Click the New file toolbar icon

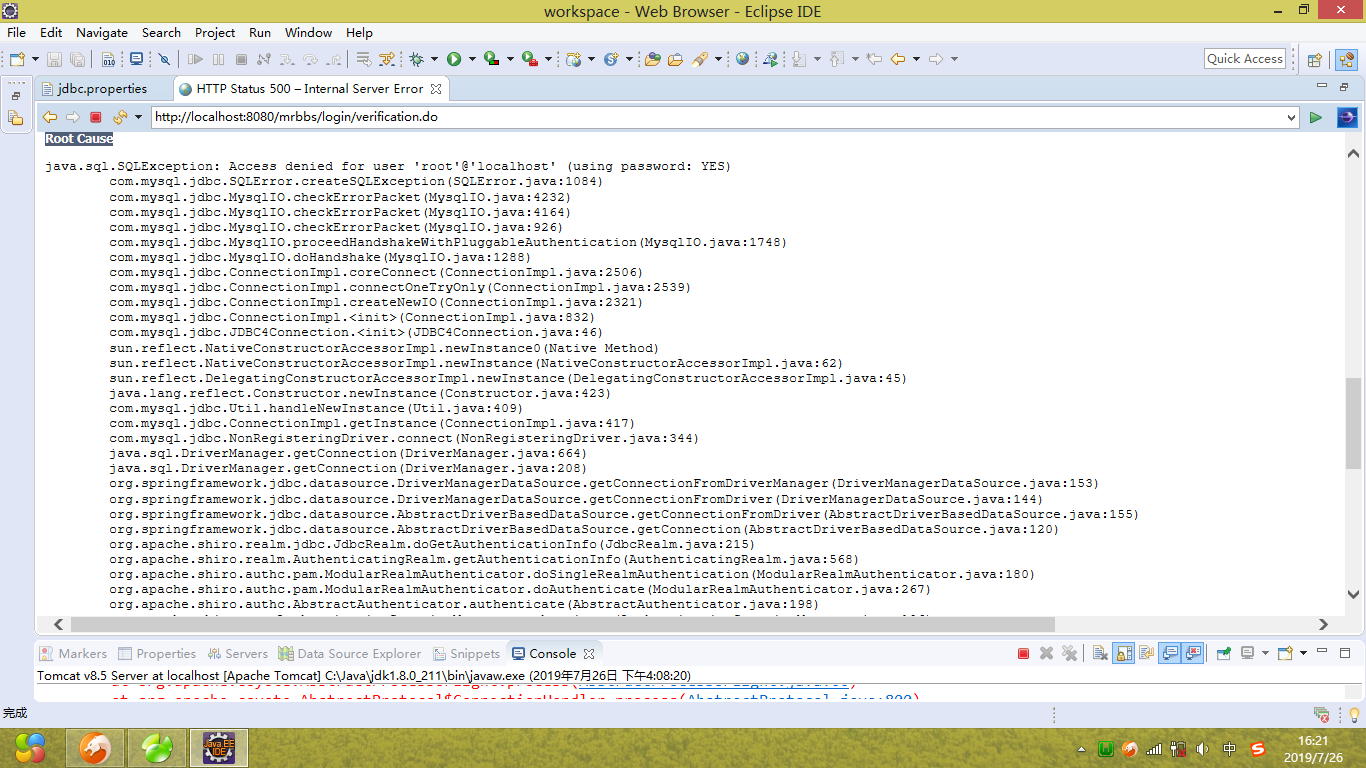point(17,59)
